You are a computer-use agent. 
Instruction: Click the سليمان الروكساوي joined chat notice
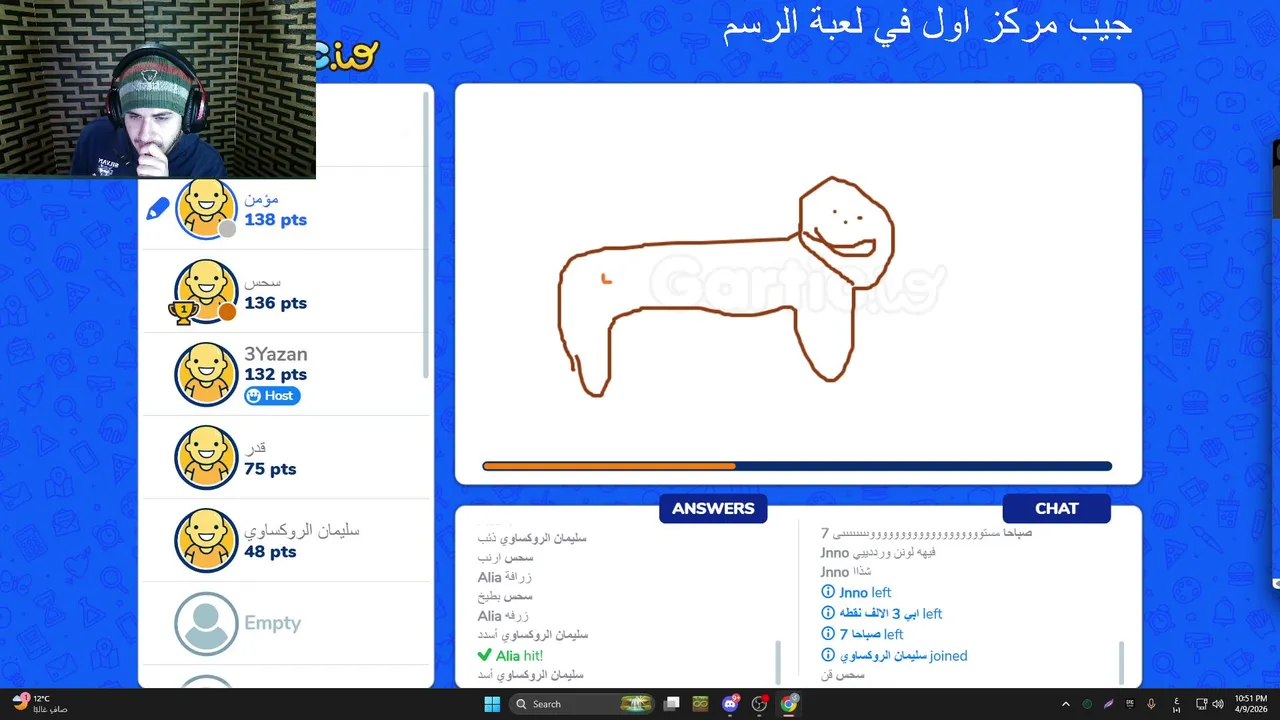point(894,655)
